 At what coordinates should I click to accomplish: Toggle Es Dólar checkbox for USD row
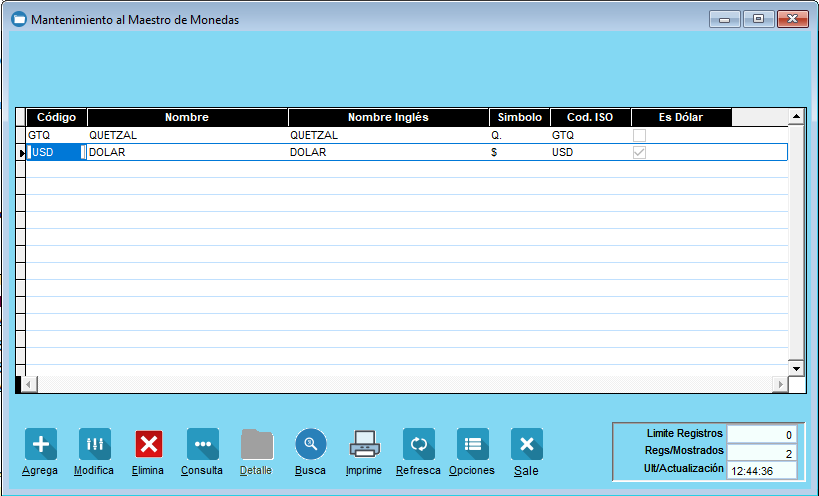[x=639, y=152]
